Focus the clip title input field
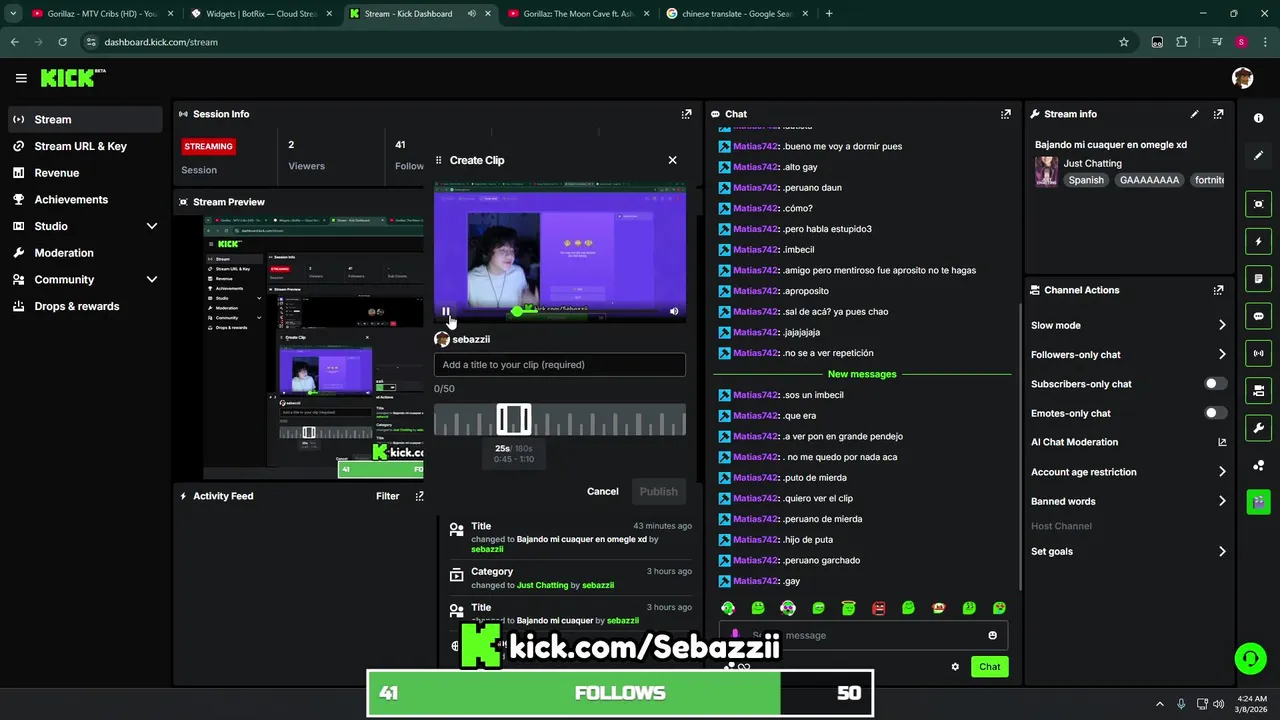 click(560, 365)
